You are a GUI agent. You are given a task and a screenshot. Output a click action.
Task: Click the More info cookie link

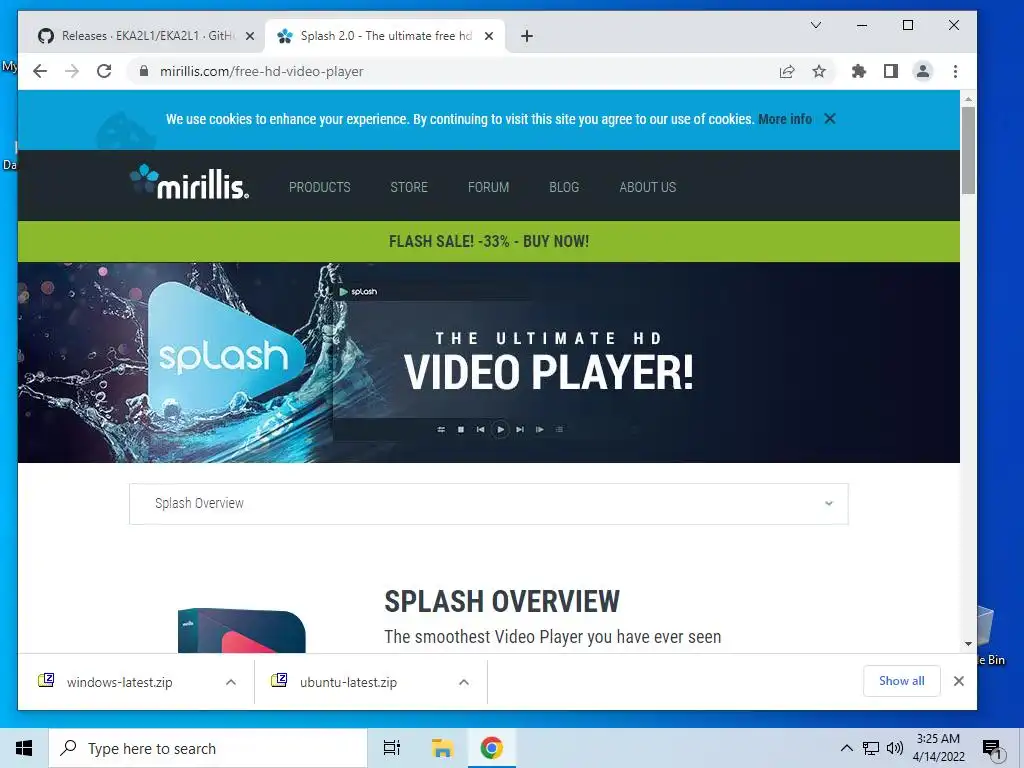pyautogui.click(x=785, y=119)
